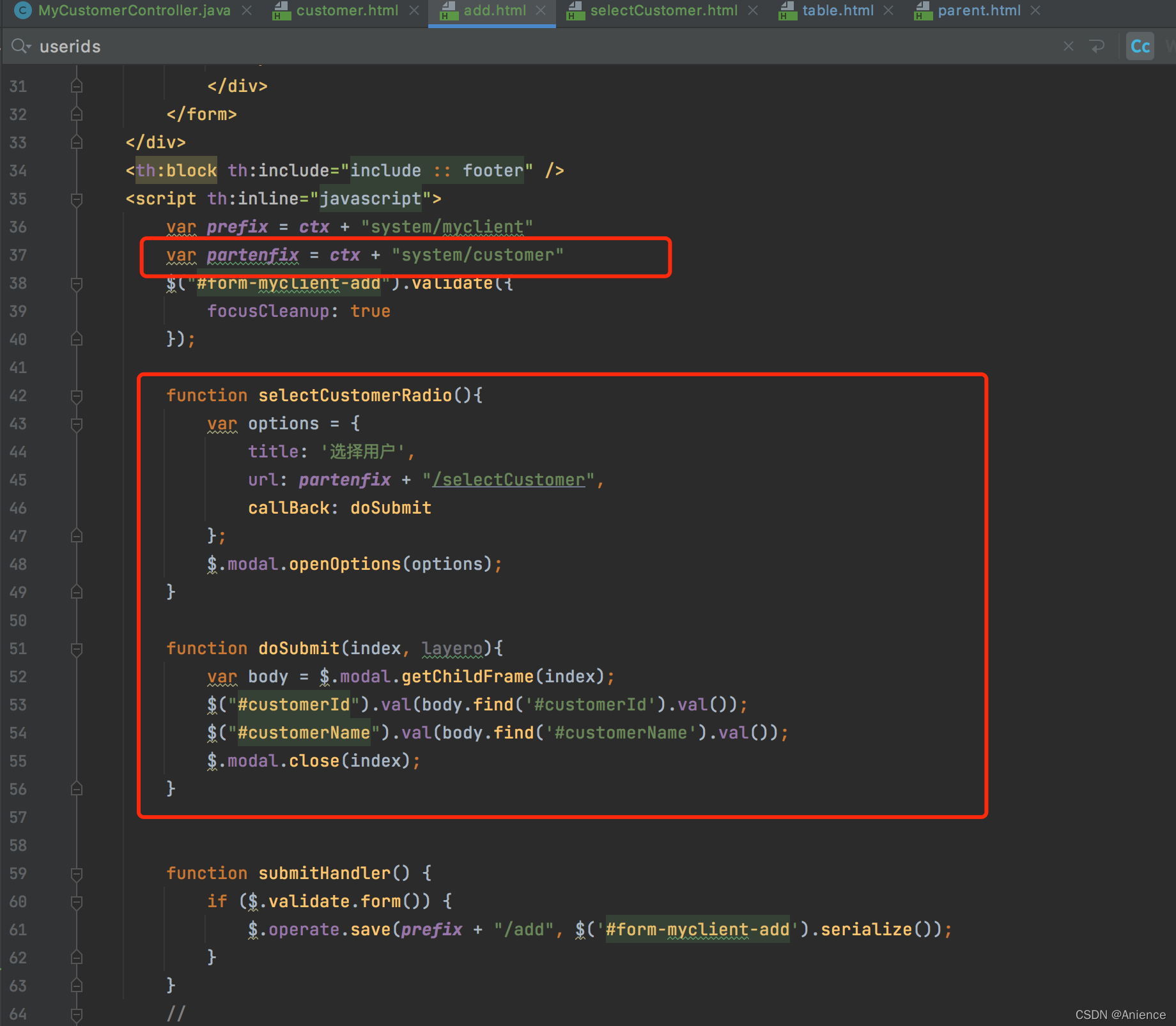Click the HTML file icon on add.html tab

click(449, 10)
